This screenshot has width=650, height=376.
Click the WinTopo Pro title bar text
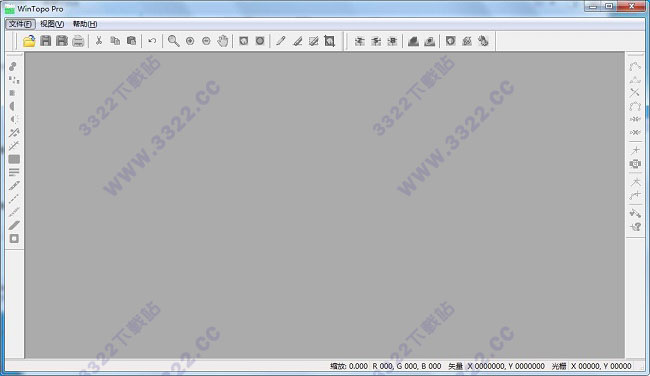[40, 9]
